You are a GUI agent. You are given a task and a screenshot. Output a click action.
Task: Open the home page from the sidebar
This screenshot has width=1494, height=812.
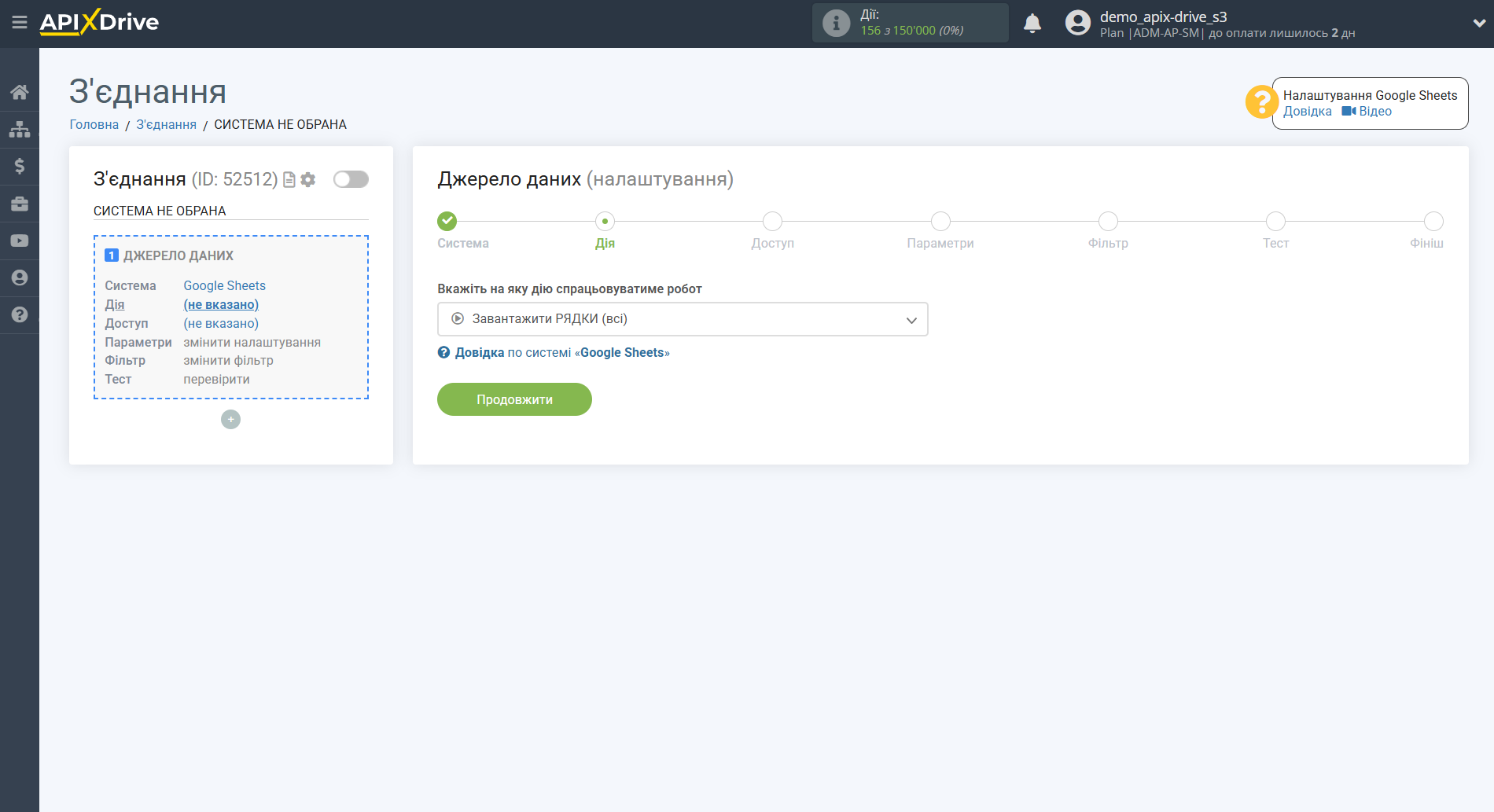pyautogui.click(x=19, y=91)
